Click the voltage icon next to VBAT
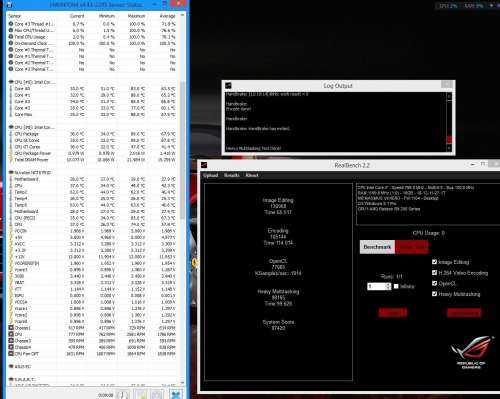 (11, 283)
